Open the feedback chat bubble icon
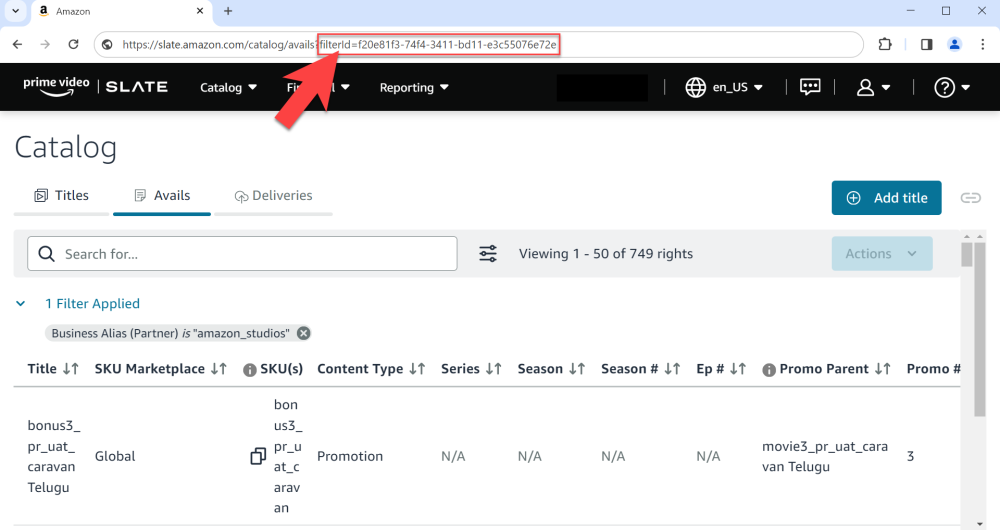The height and width of the screenshot is (530, 1000). point(810,87)
